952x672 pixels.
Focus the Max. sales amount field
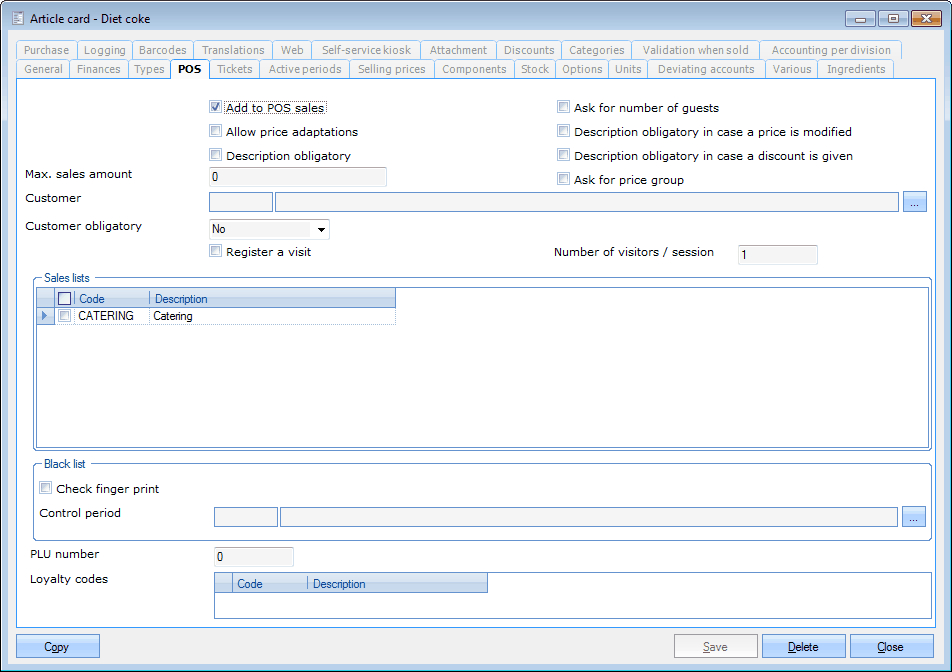pos(297,177)
